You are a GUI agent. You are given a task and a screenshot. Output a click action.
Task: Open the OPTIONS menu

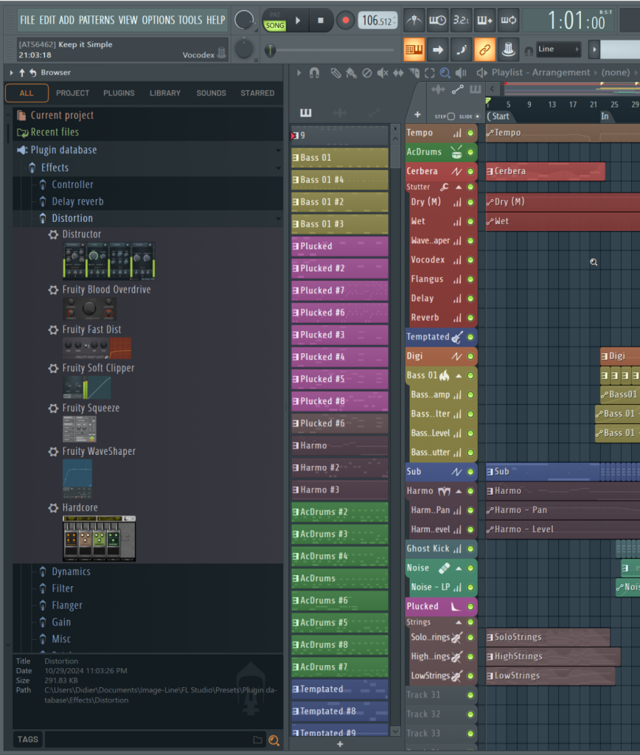(x=158, y=20)
